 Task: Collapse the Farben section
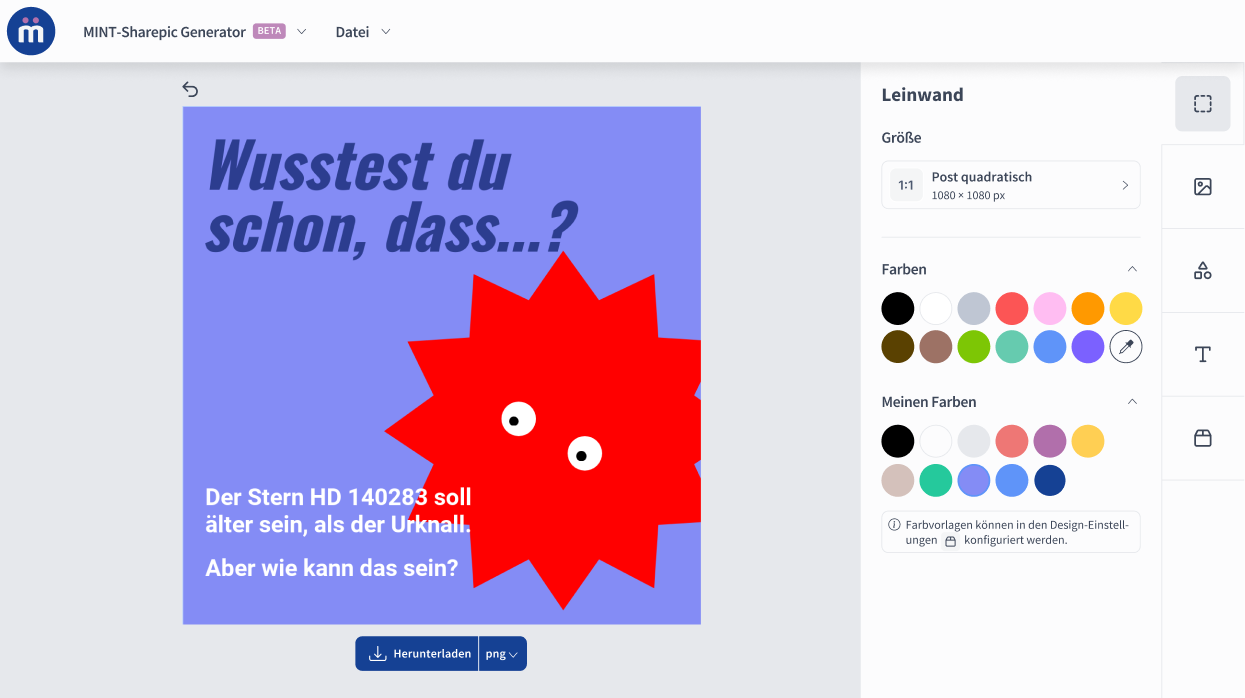tap(1132, 269)
